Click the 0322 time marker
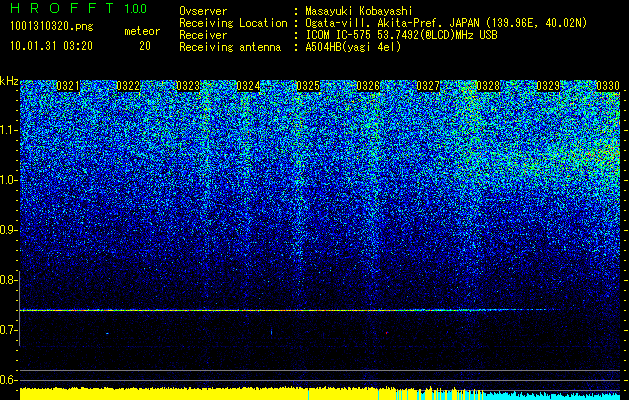Screen dimensions: 629x400 pos(128,86)
